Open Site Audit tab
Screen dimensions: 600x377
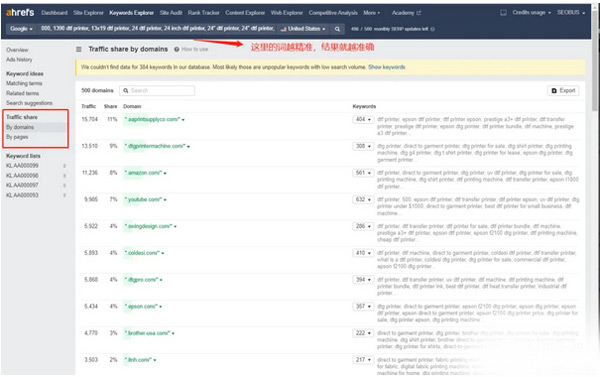tap(171, 13)
